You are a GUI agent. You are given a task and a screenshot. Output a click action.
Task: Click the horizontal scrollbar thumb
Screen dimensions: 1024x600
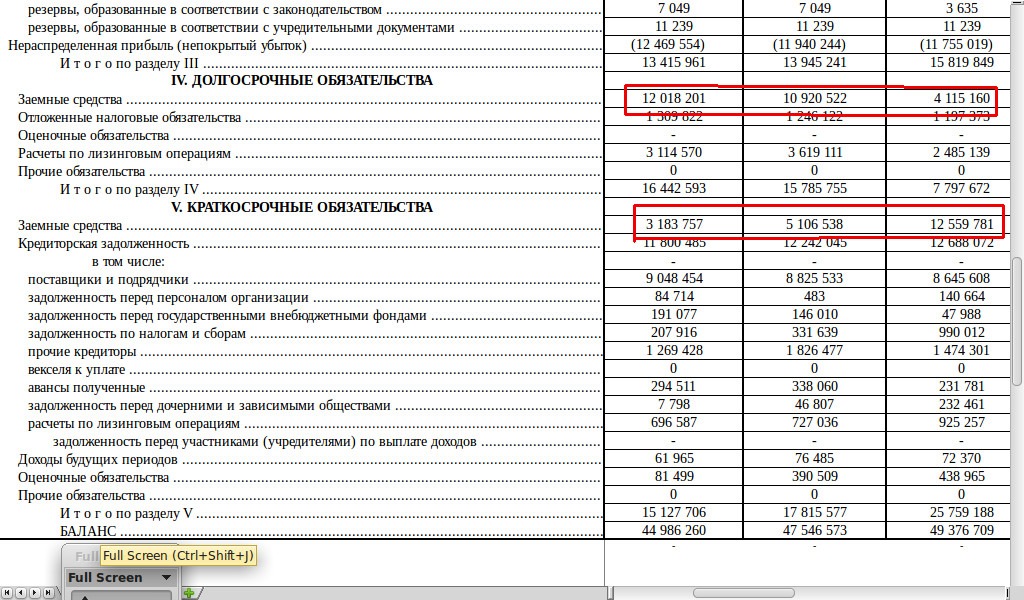point(742,593)
